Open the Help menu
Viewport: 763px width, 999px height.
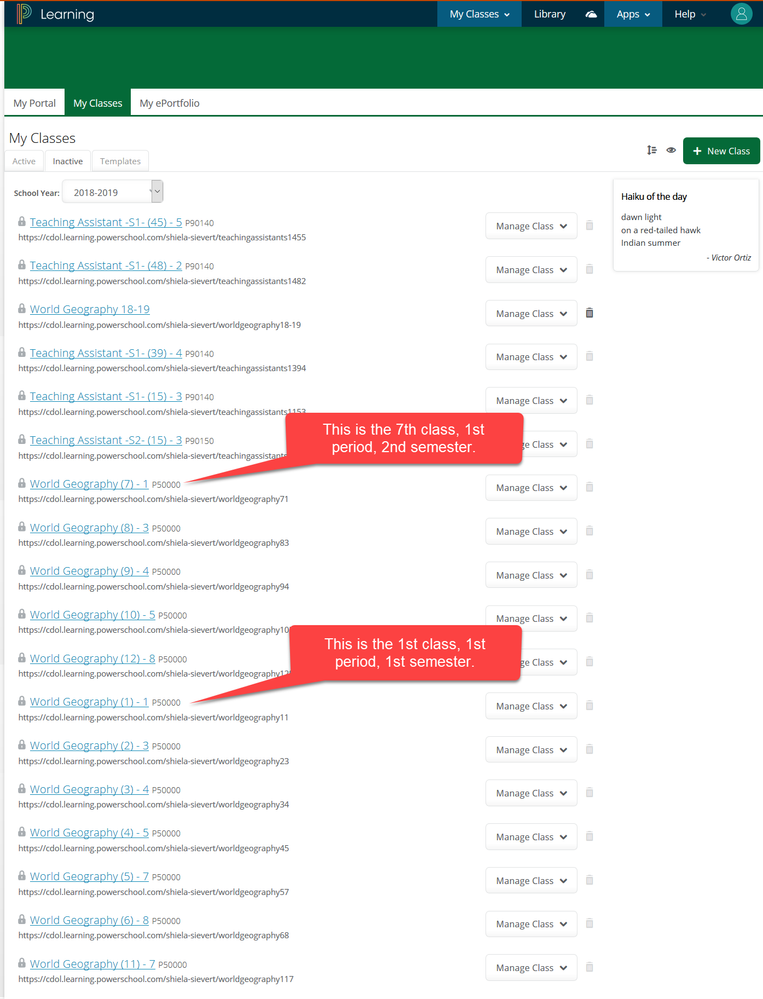click(689, 14)
